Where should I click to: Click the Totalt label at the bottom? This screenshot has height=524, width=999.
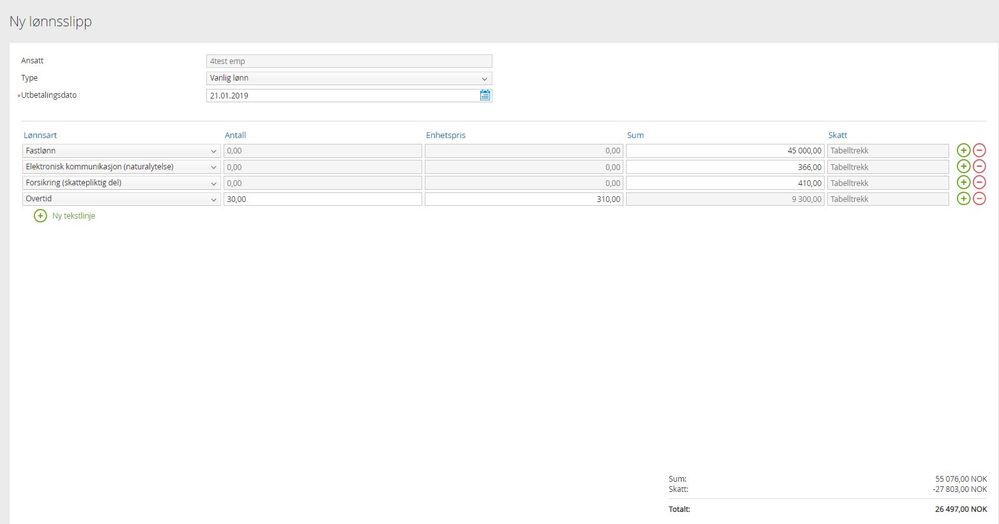tap(679, 509)
